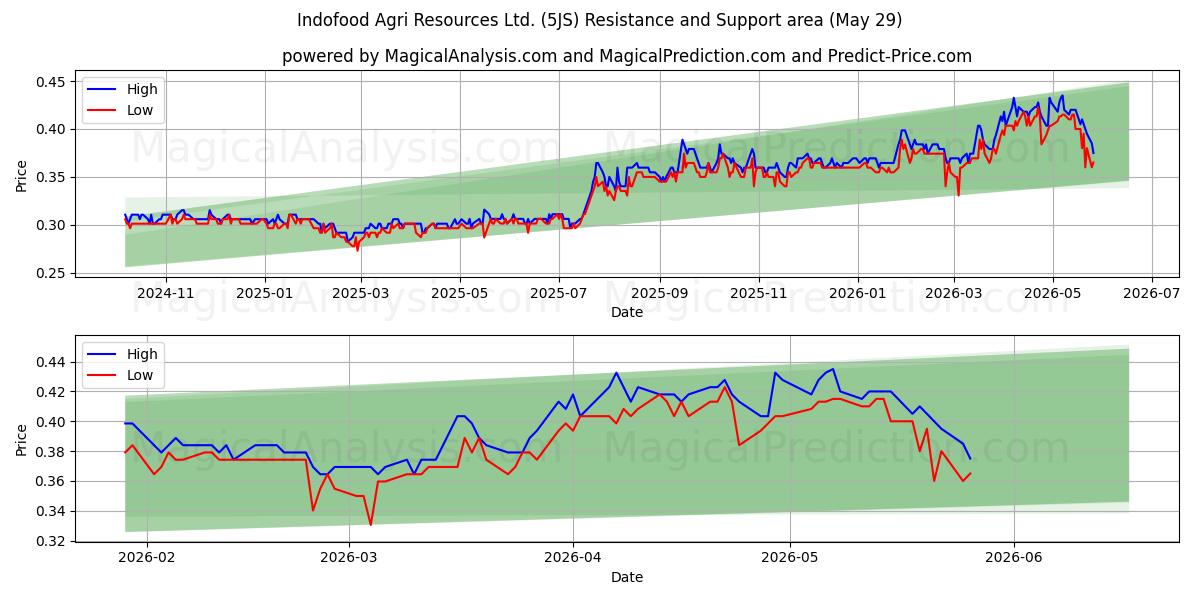Click the 2026-03 tick label on the bottom chart
This screenshot has height=600, width=1200.
pos(349,558)
